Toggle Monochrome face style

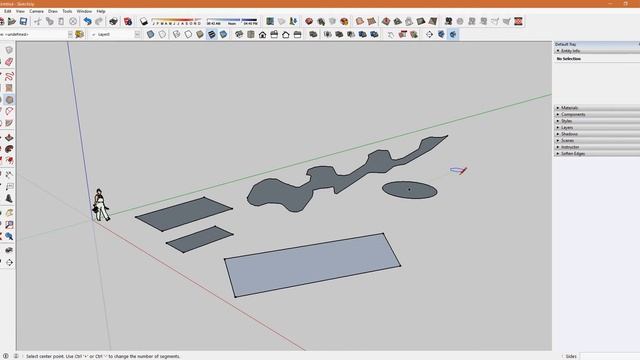point(223,34)
